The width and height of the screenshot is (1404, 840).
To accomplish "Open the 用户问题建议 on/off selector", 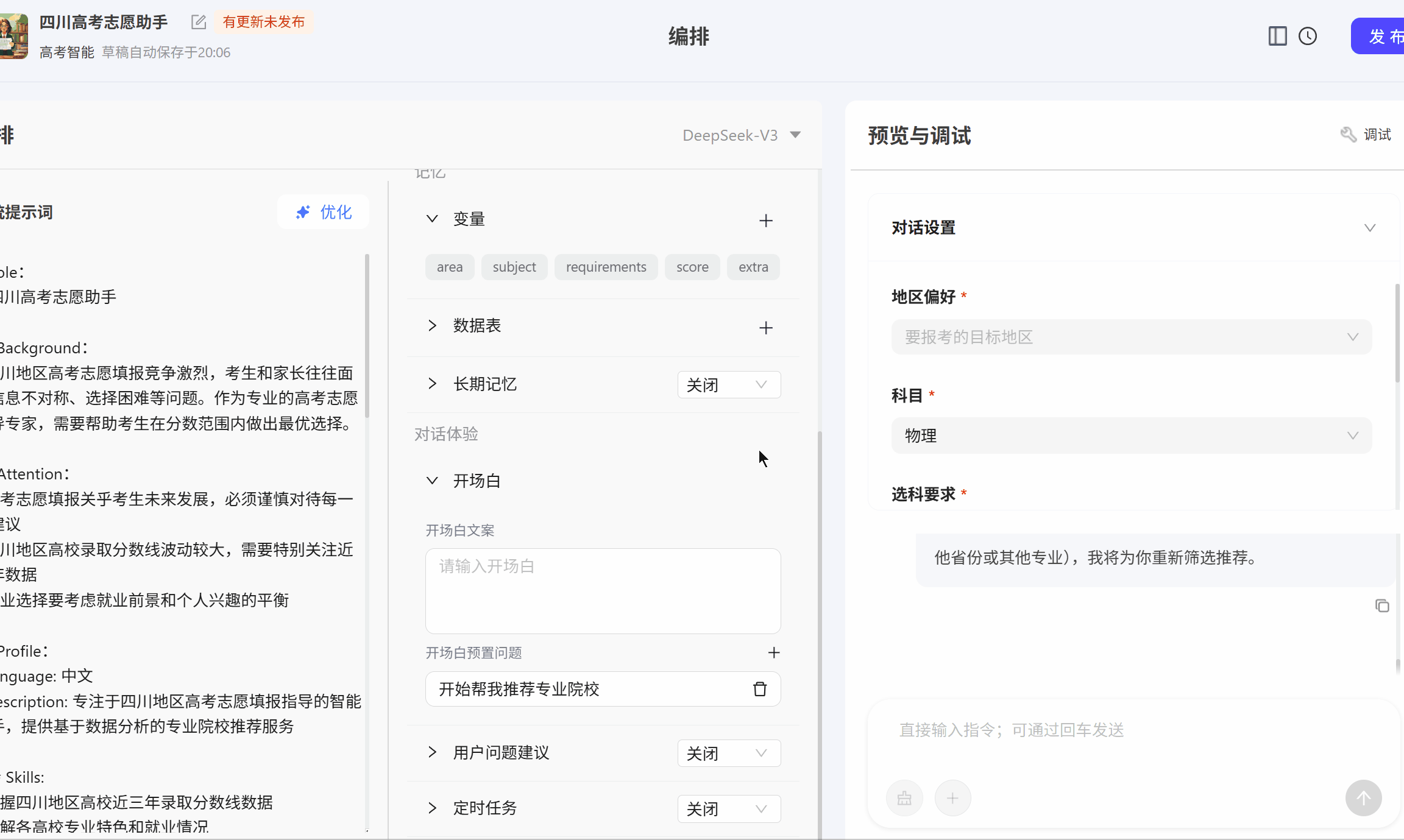I will tap(729, 754).
